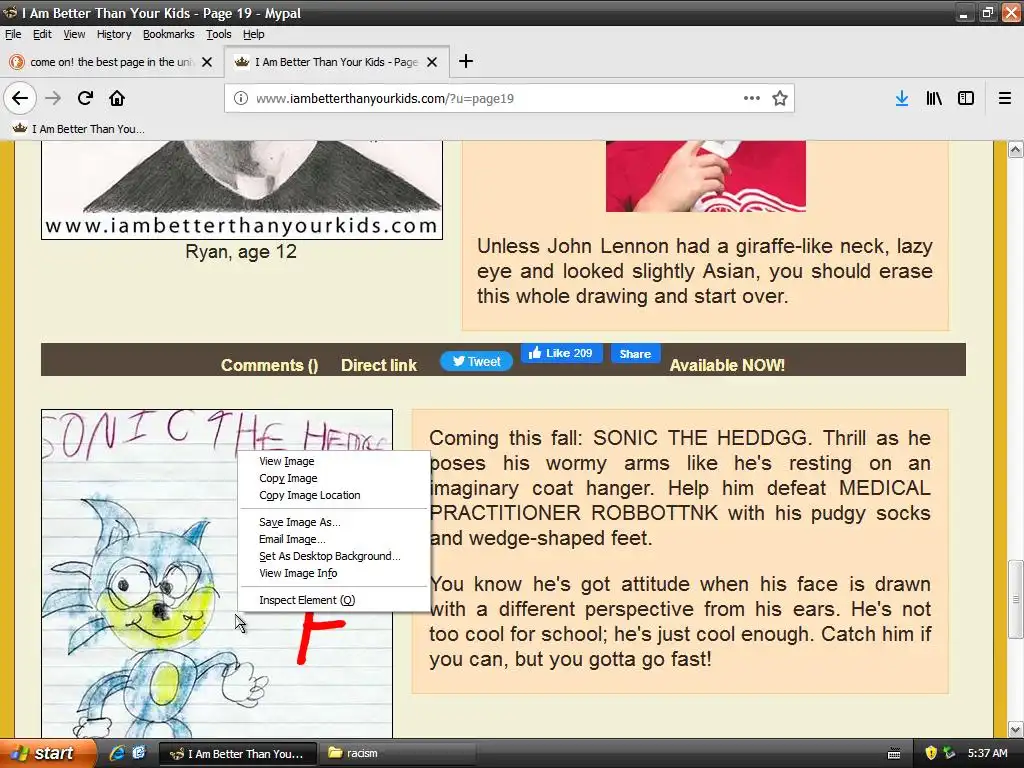This screenshot has height=768, width=1024.
Task: Open the Help menu
Action: click(x=253, y=34)
